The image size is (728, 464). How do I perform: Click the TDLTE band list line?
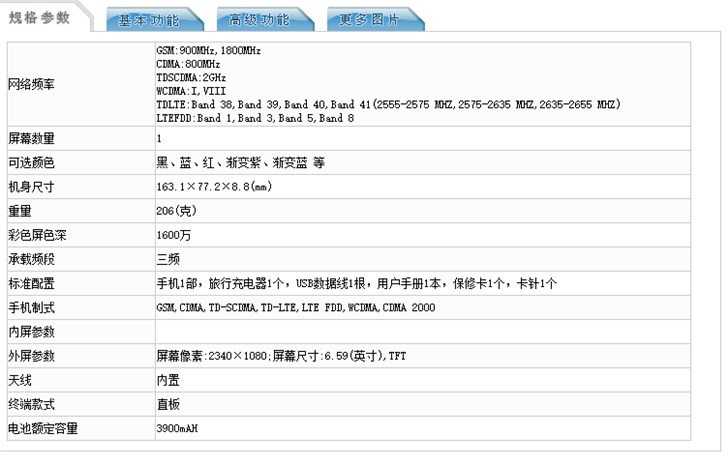coord(388,104)
